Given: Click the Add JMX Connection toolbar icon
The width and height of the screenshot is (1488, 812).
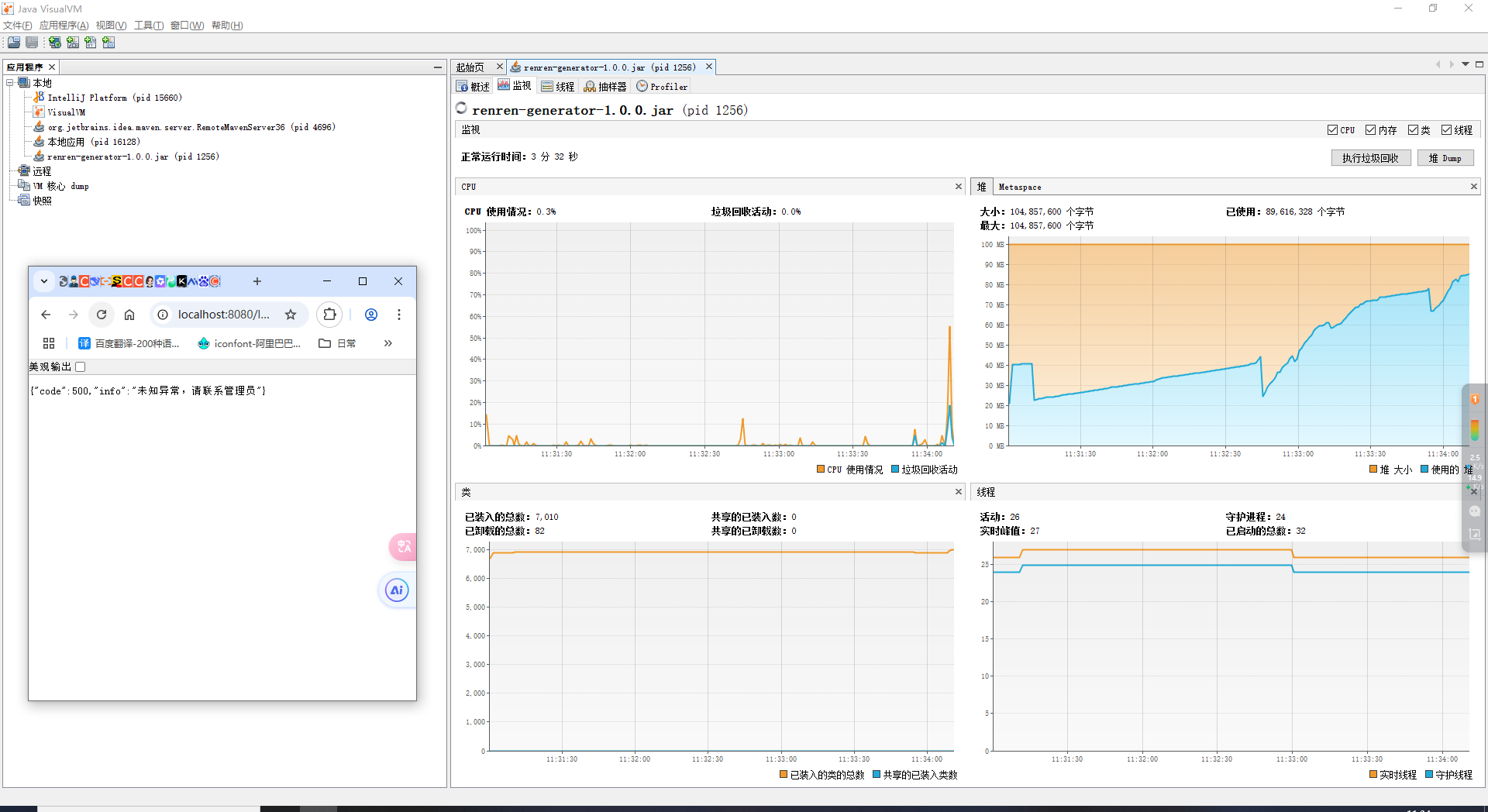Looking at the screenshot, I should [x=73, y=43].
